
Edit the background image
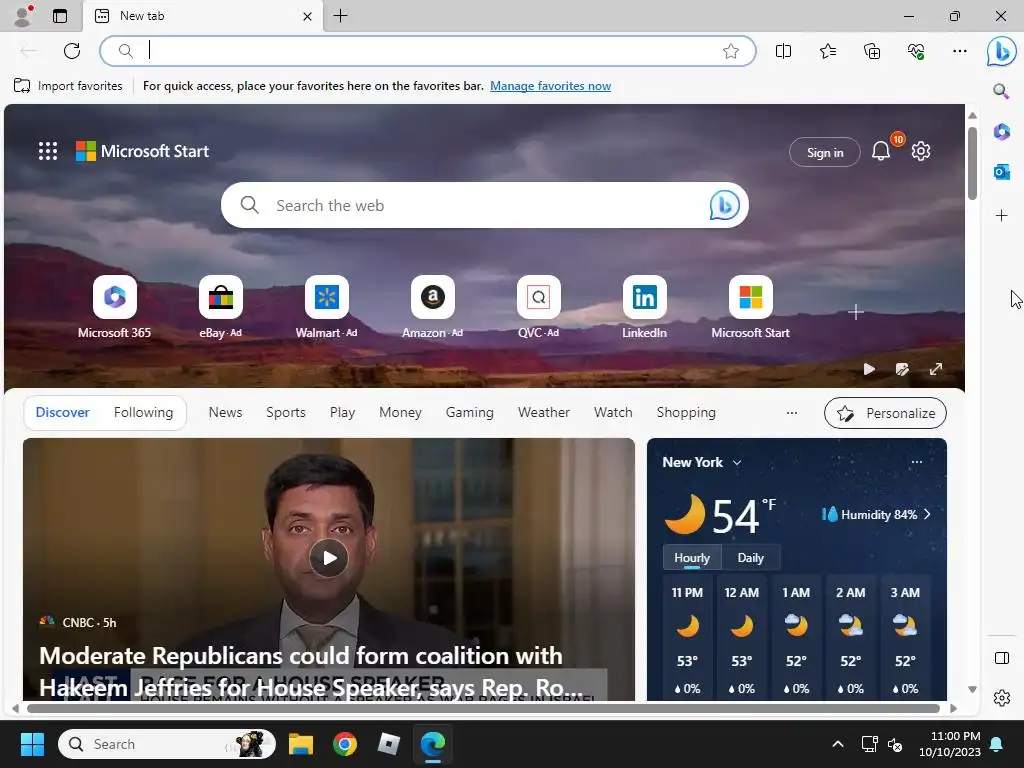coord(902,369)
